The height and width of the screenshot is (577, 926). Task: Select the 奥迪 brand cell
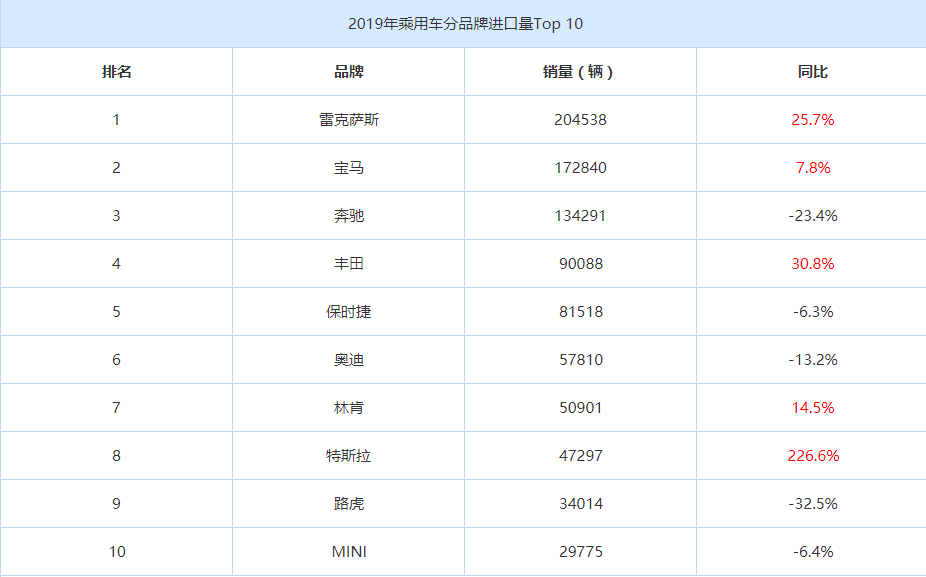click(348, 360)
